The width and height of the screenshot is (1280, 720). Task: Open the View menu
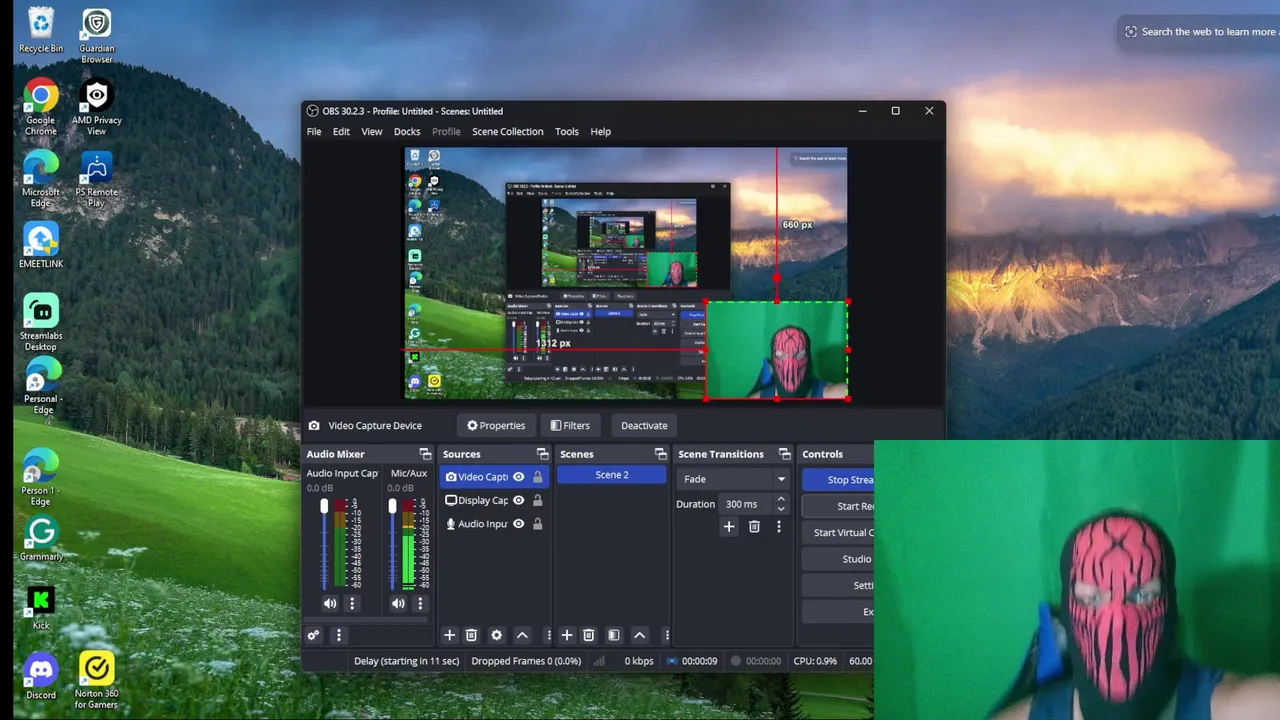coord(372,132)
